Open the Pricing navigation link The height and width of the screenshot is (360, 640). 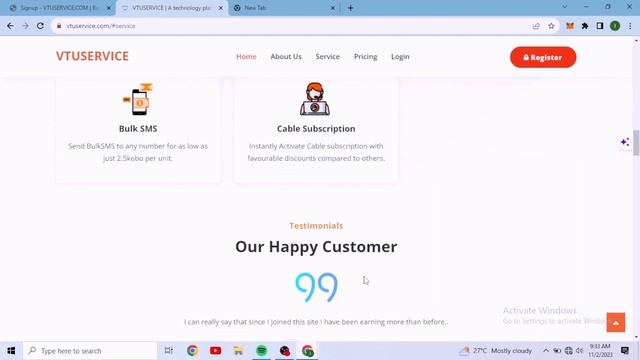(365, 57)
